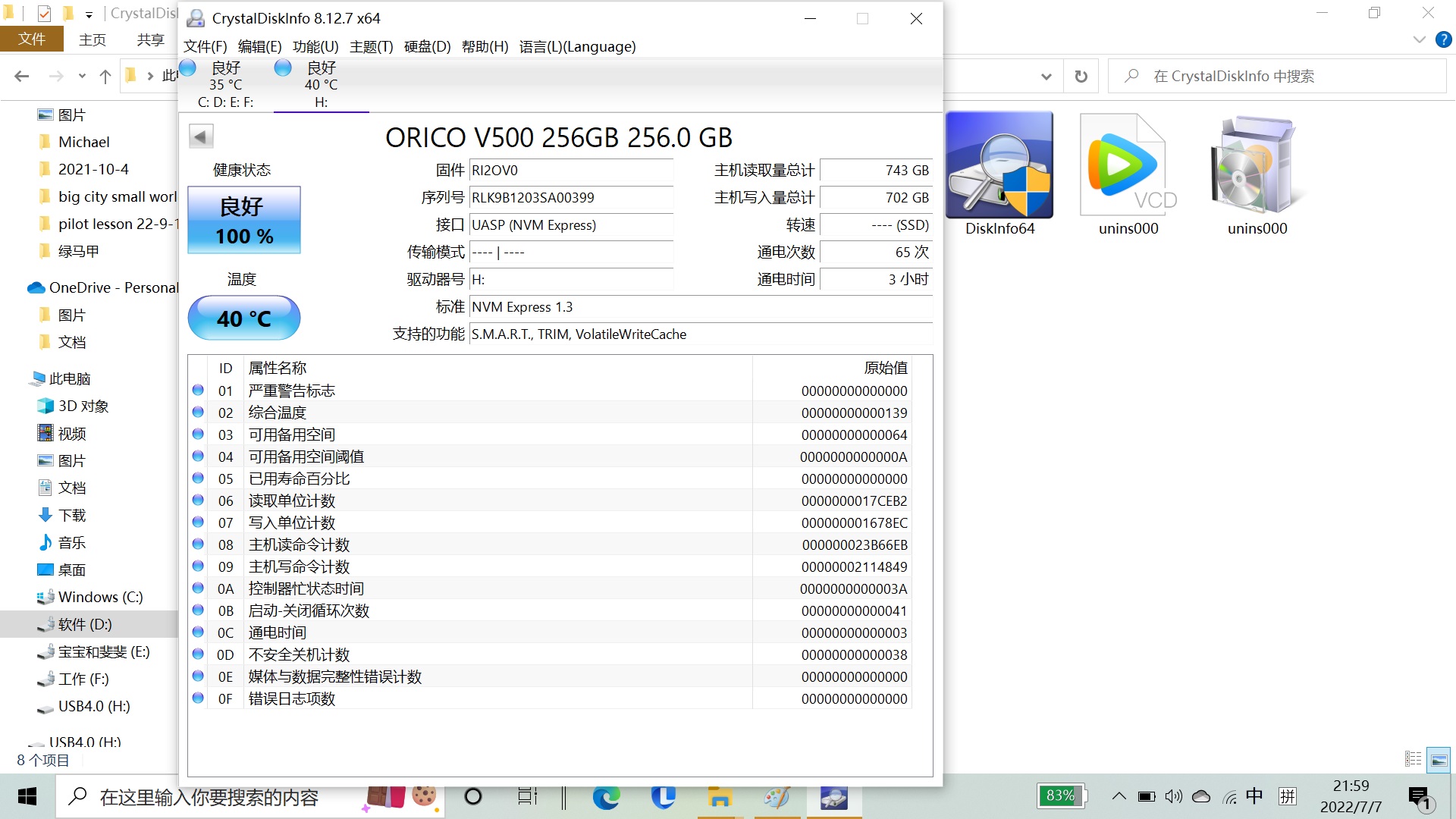
Task: Open recent locations dropdown arrow
Action: click(x=82, y=76)
